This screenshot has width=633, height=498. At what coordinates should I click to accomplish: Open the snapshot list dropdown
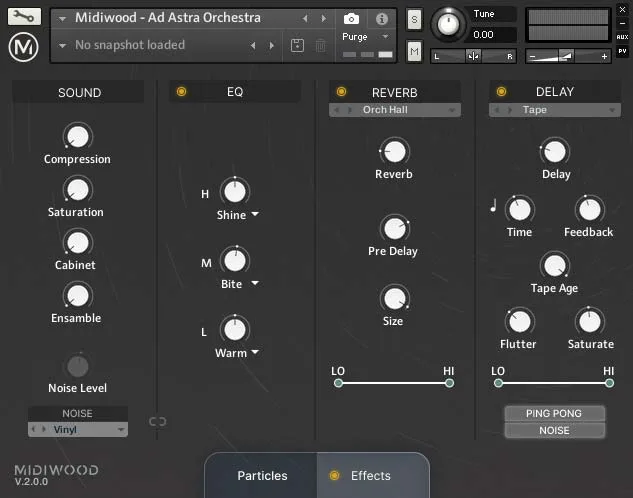tap(62, 46)
